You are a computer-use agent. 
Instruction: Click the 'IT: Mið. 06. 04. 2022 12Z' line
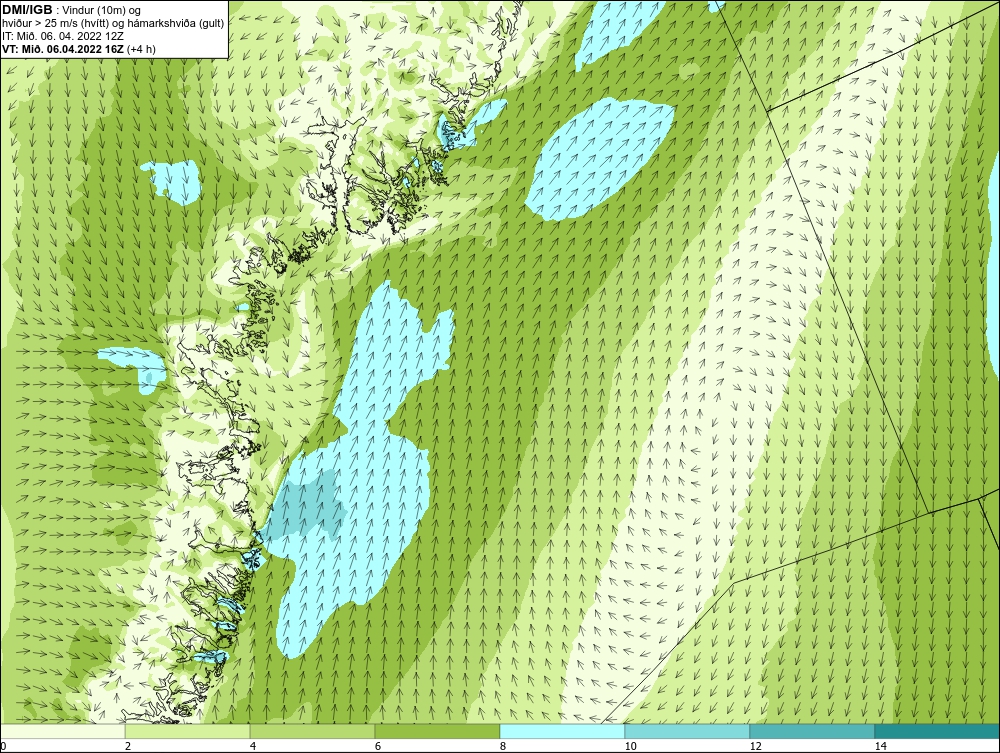coord(63,36)
